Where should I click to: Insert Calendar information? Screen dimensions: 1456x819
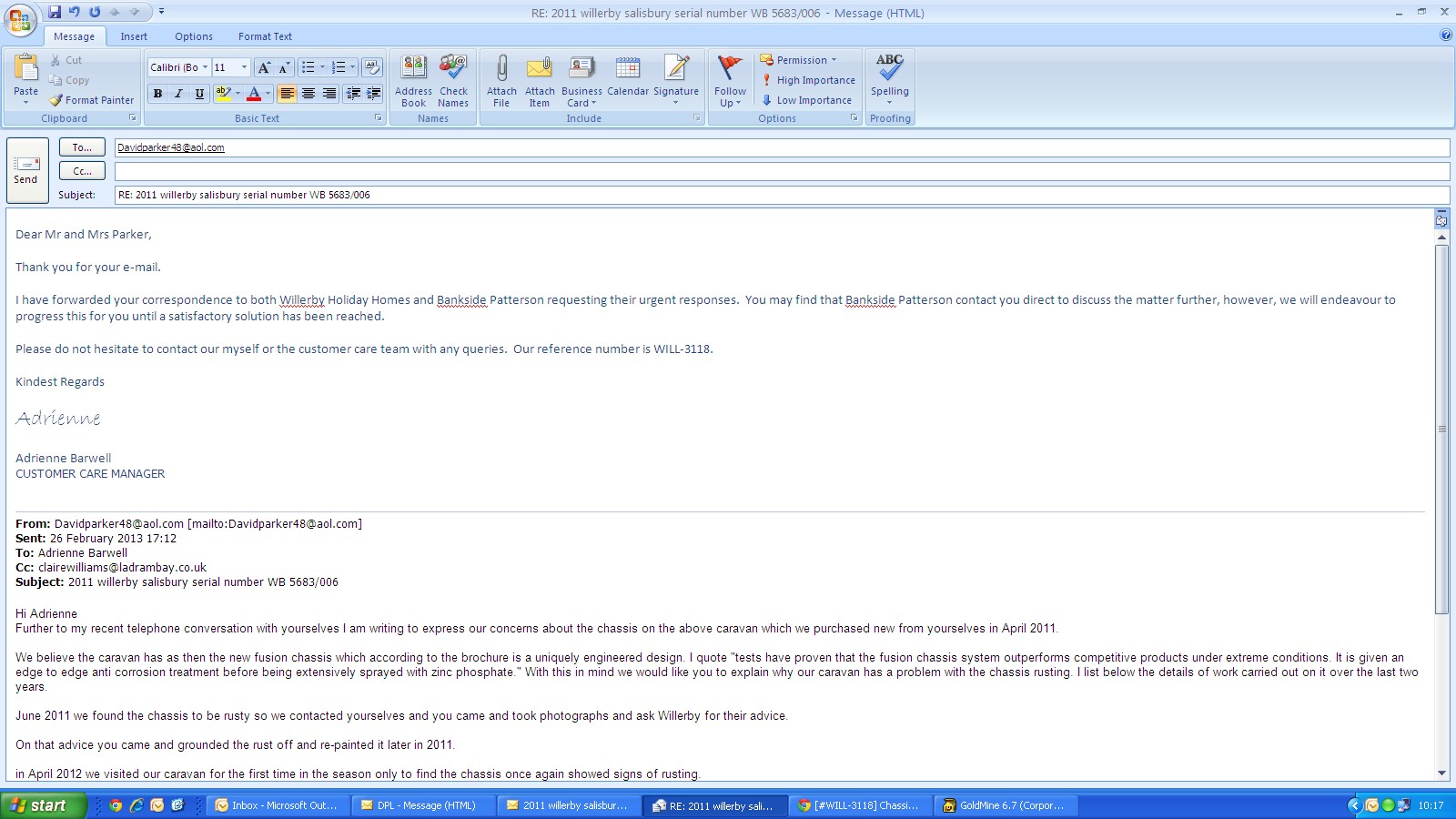[x=628, y=76]
